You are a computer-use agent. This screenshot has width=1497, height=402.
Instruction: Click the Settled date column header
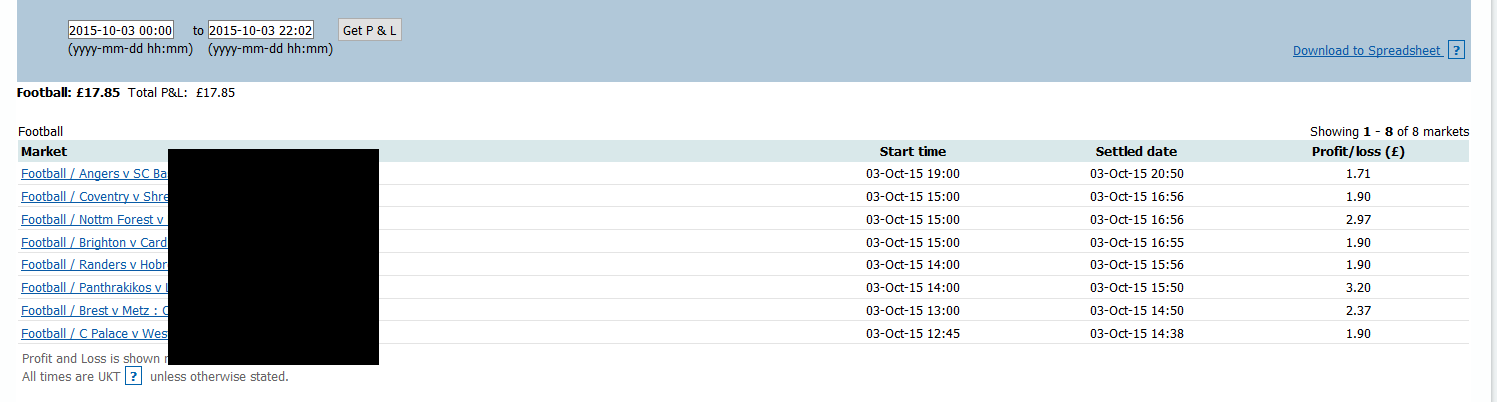pos(1136,152)
